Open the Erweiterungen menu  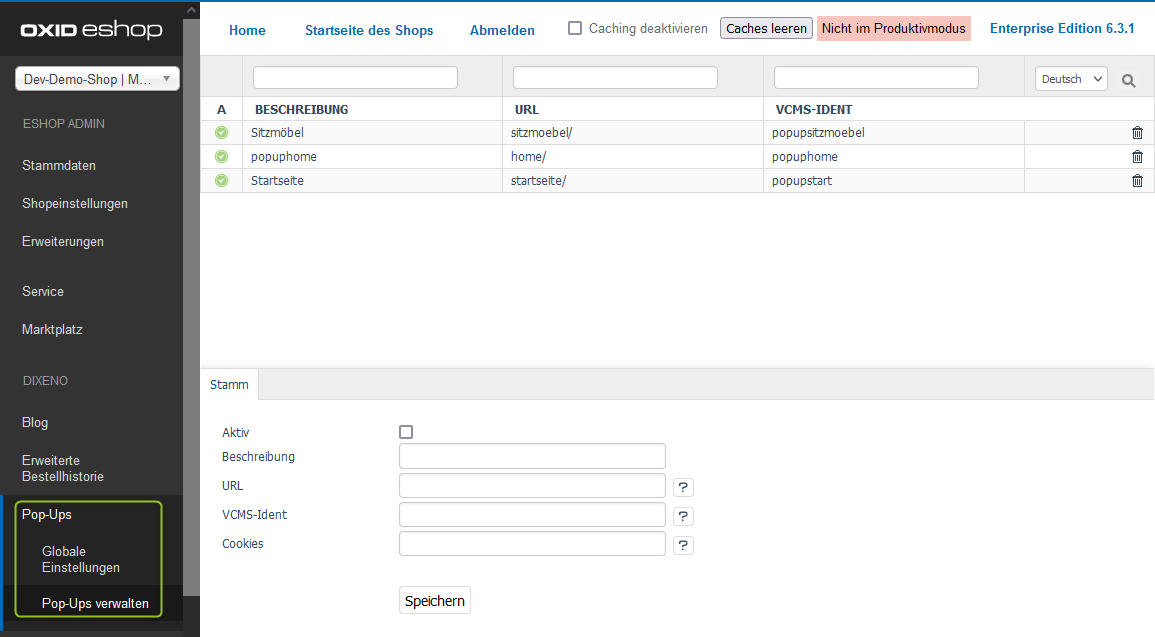click(63, 242)
